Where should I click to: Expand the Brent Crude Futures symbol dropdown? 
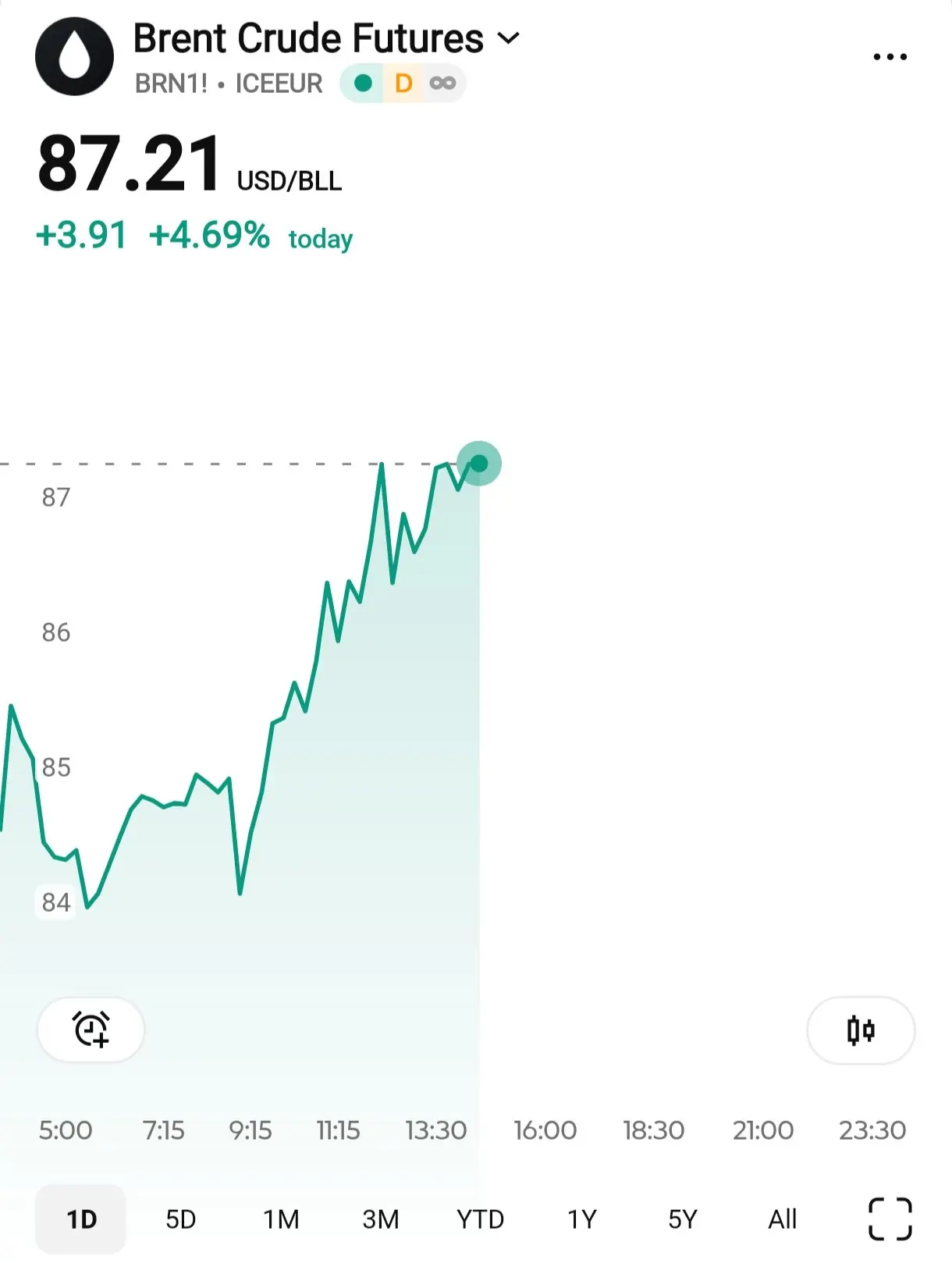tap(509, 37)
